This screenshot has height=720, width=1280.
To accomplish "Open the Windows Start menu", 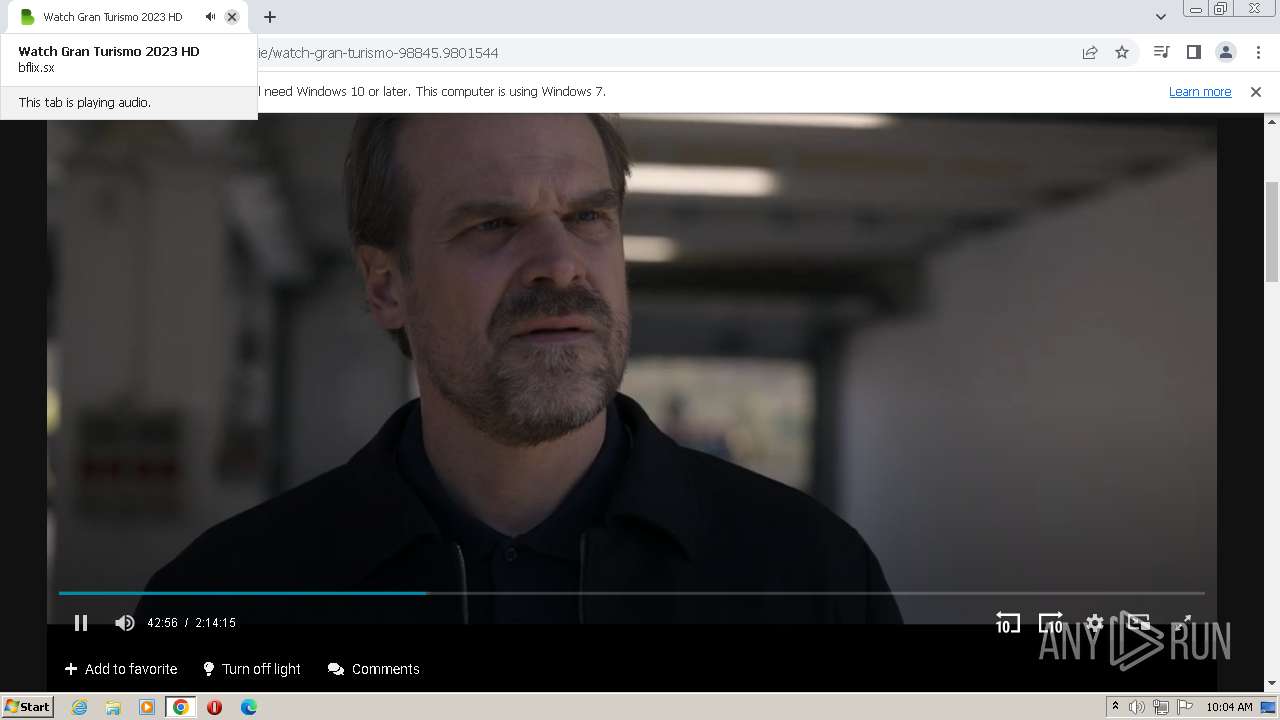I will (x=27, y=706).
